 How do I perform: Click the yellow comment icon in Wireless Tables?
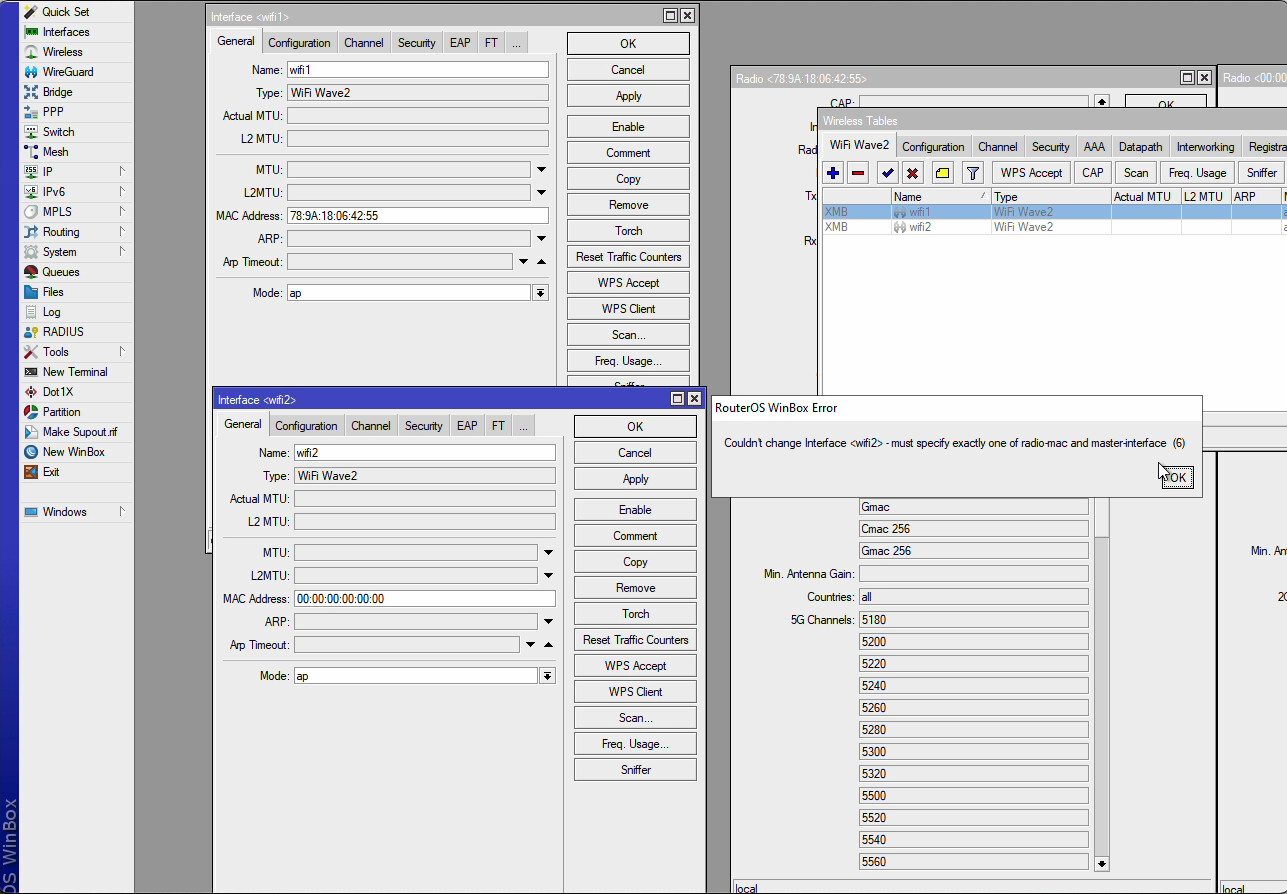coord(942,173)
